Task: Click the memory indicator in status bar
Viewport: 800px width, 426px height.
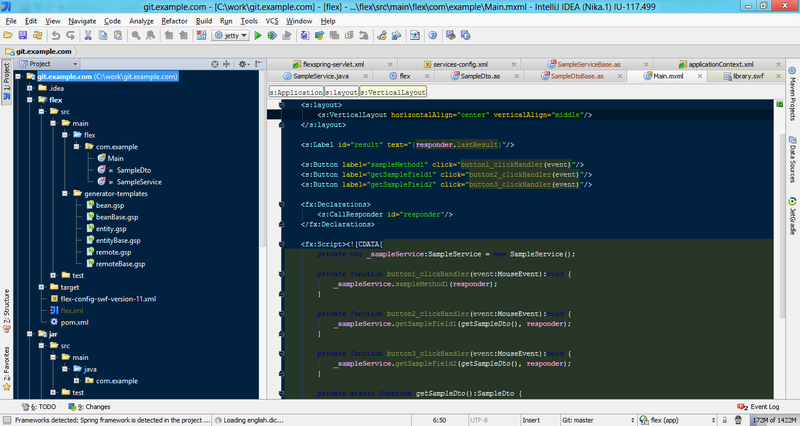Action: tap(773, 420)
